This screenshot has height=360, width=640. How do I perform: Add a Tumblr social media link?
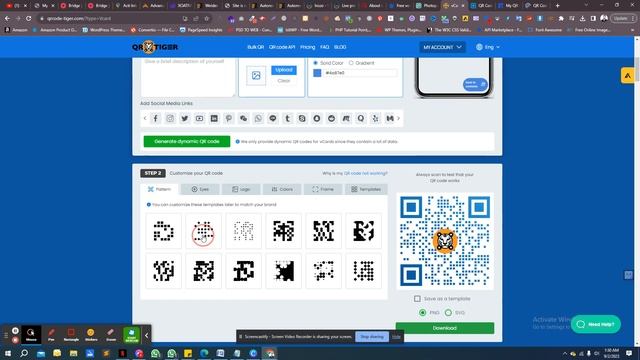tap(287, 118)
